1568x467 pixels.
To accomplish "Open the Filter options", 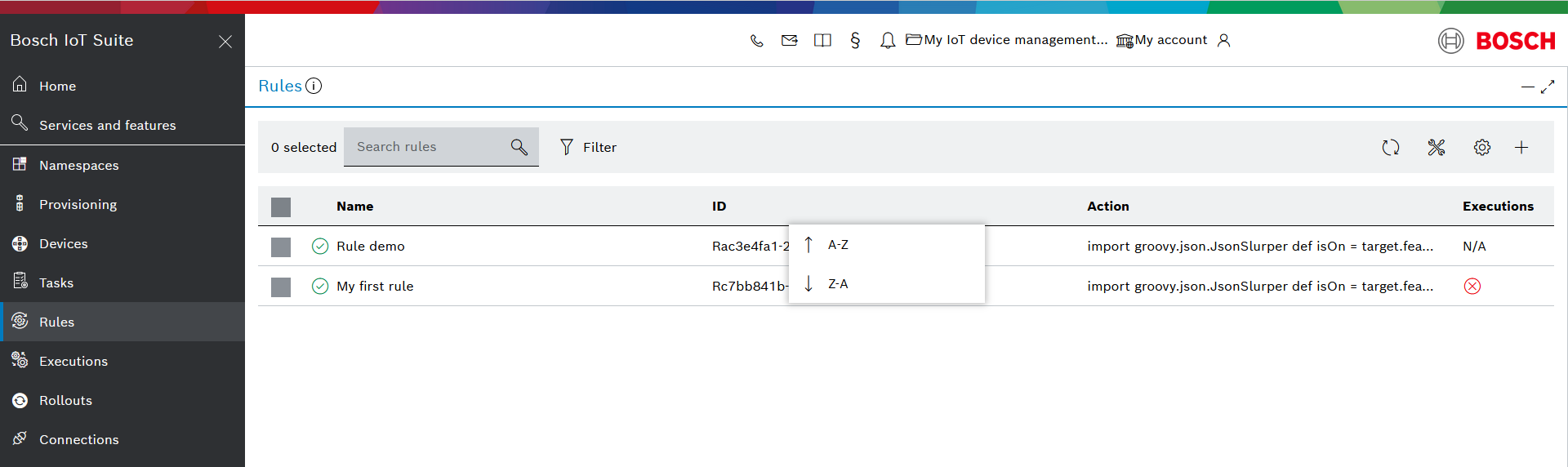I will (x=588, y=147).
